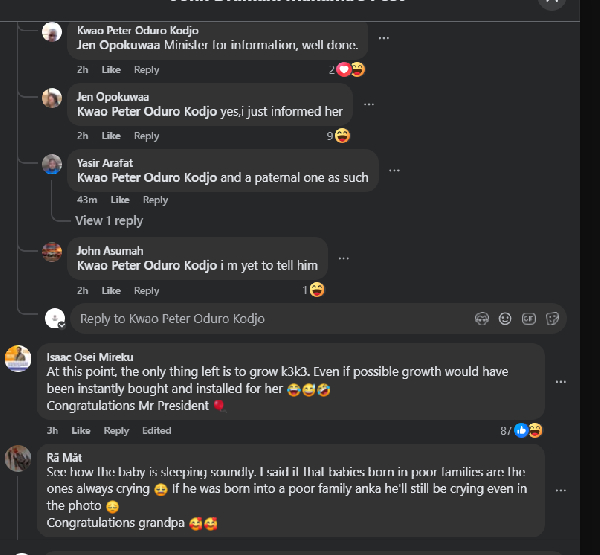Screen dimensions: 600x555
Task: Expand "View 1 reply" under Yasir Arafat
Action: pyautogui.click(x=109, y=221)
